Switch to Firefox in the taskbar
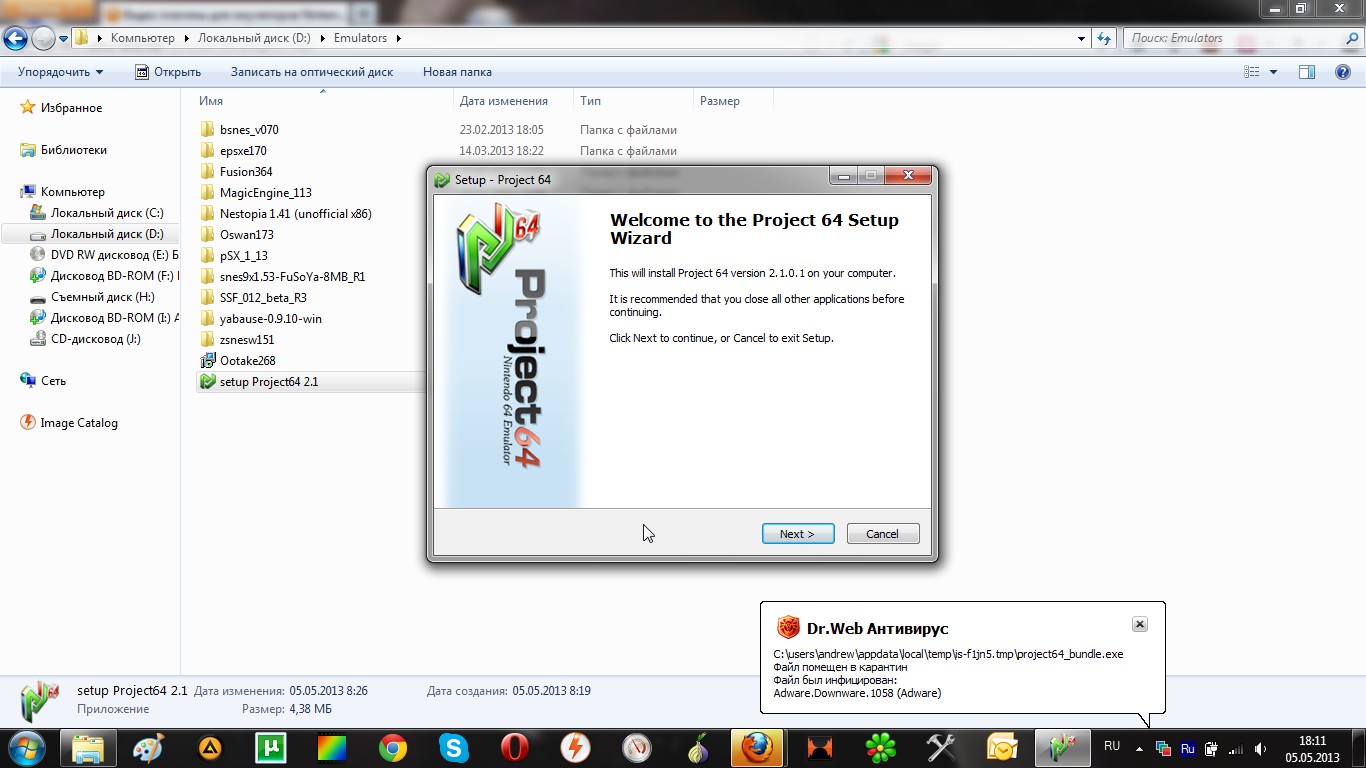1366x768 pixels. (x=758, y=748)
